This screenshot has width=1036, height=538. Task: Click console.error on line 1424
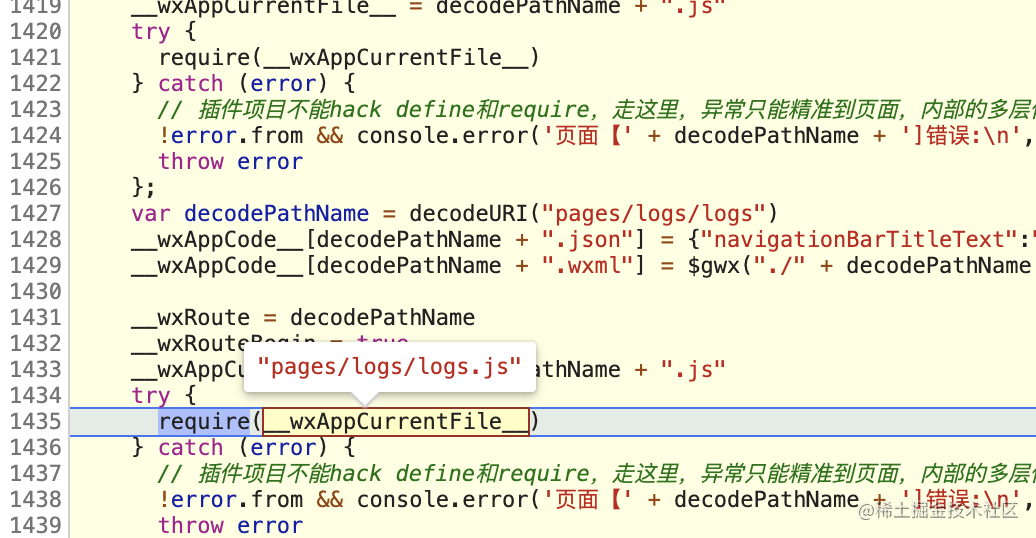441,135
